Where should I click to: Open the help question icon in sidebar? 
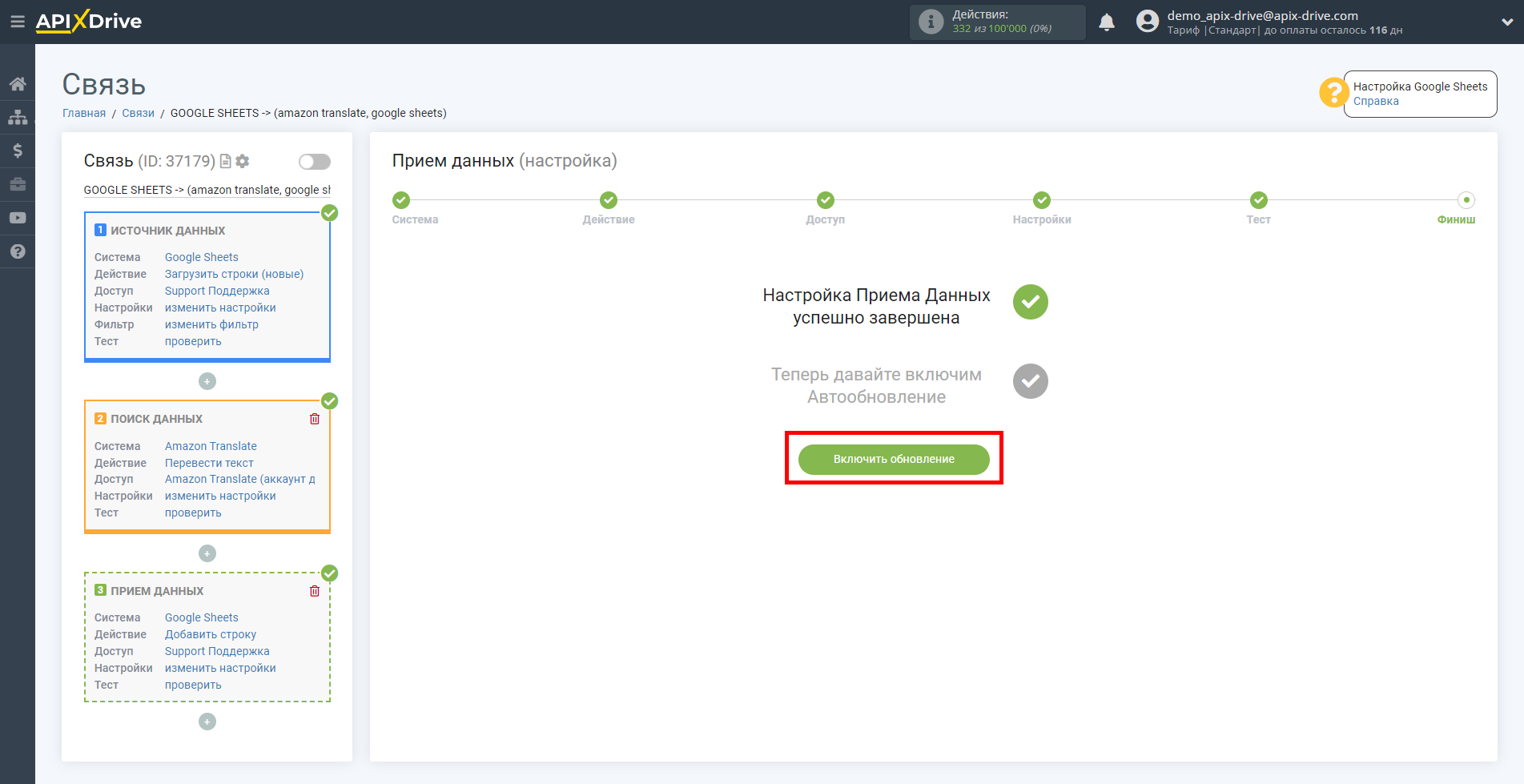18,251
